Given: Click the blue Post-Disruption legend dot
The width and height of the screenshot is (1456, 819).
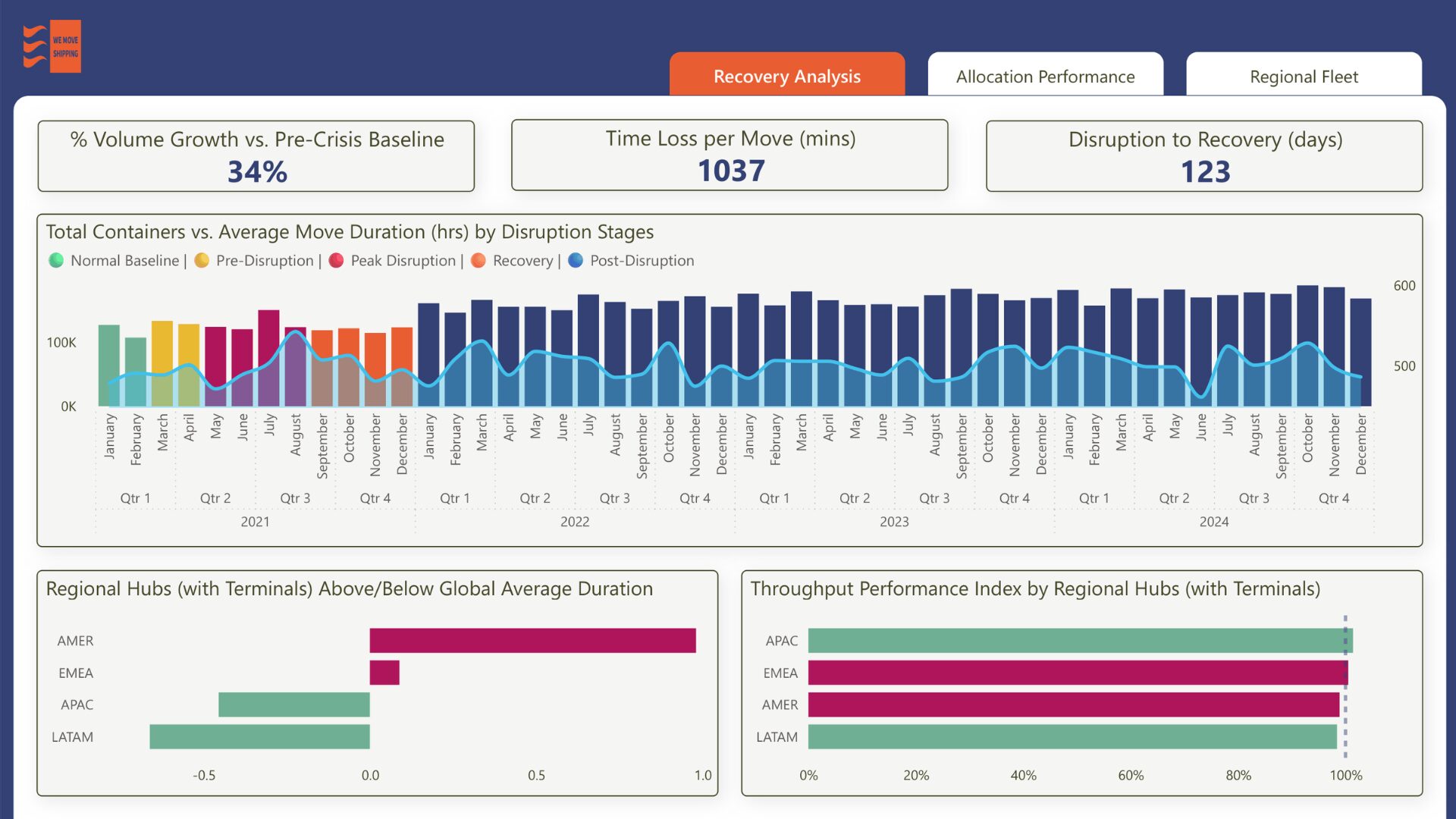Looking at the screenshot, I should coord(576,261).
